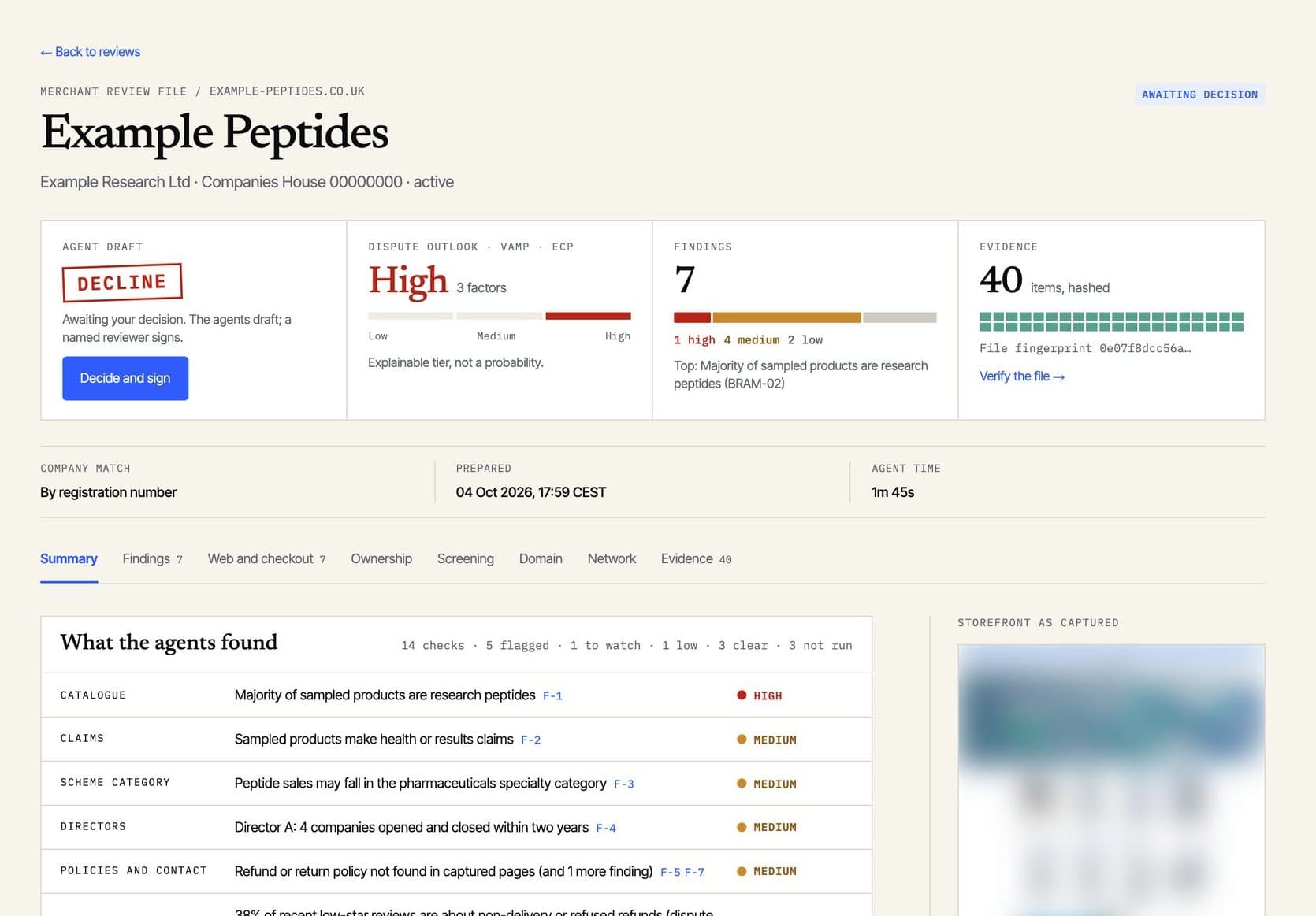This screenshot has width=1316, height=916.
Task: Open the 'Verify the file' link
Action: coord(1021,376)
